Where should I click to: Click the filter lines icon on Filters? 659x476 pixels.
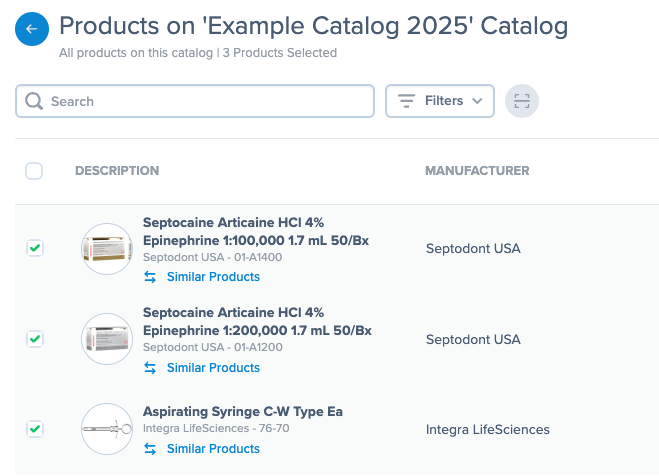406,101
